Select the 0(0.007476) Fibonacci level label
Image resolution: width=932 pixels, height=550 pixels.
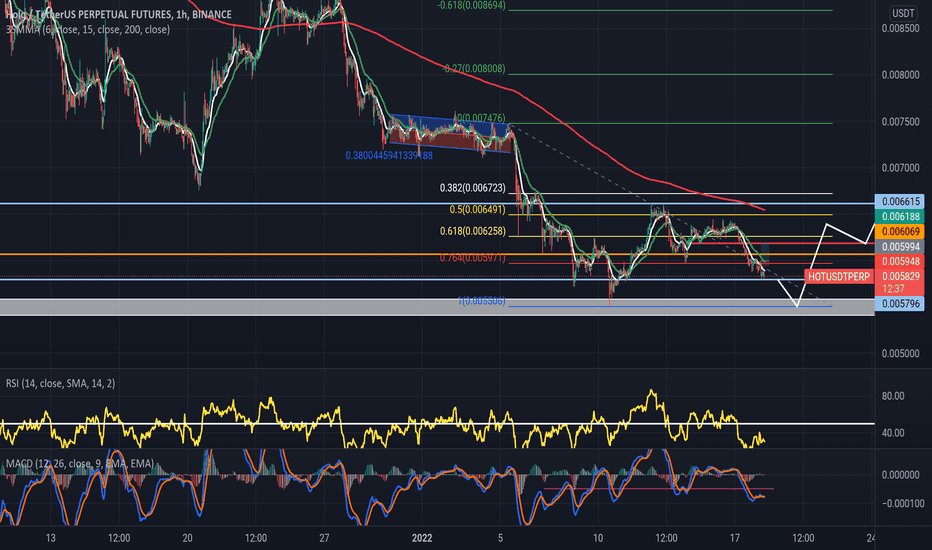(x=480, y=118)
